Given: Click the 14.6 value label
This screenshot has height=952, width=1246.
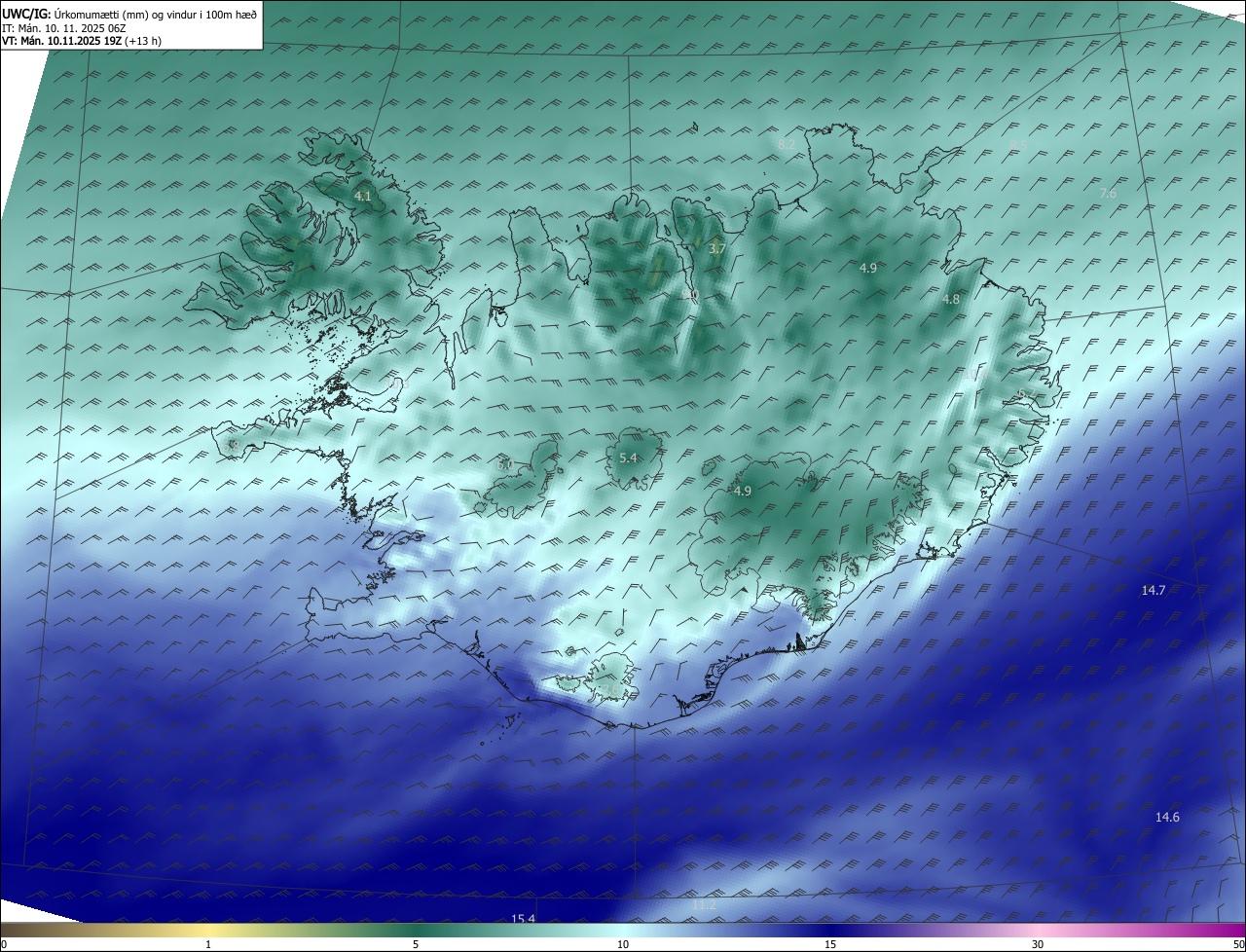Looking at the screenshot, I should click(1167, 818).
